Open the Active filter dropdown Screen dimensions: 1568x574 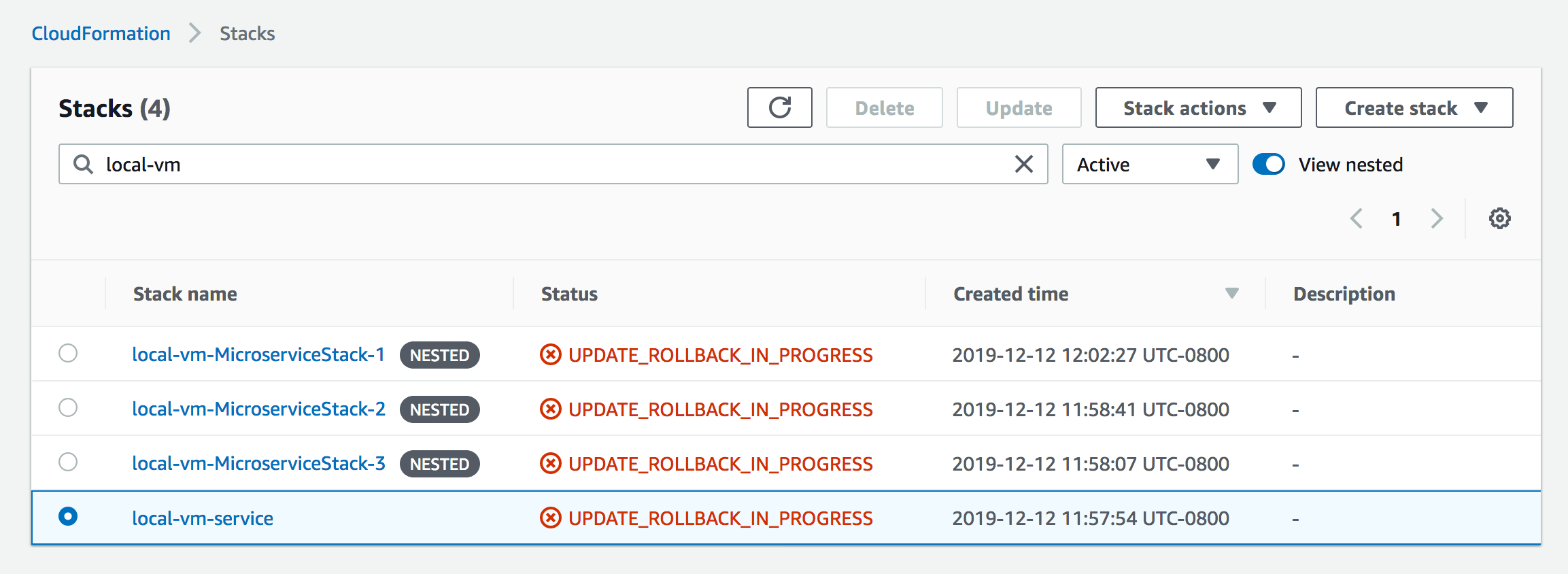[x=1149, y=164]
